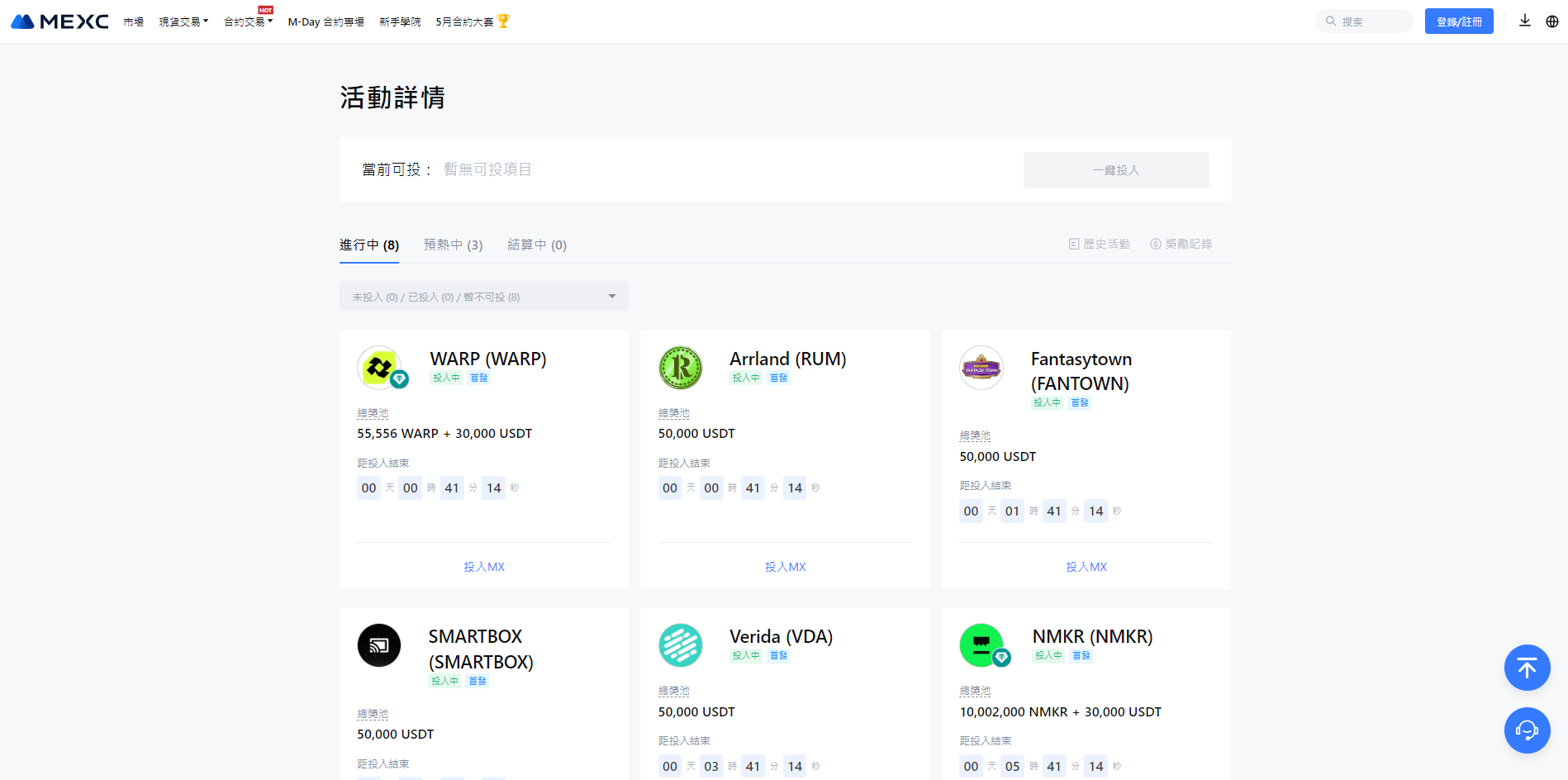
Task: Click the search magnifier icon
Action: coord(1331,21)
